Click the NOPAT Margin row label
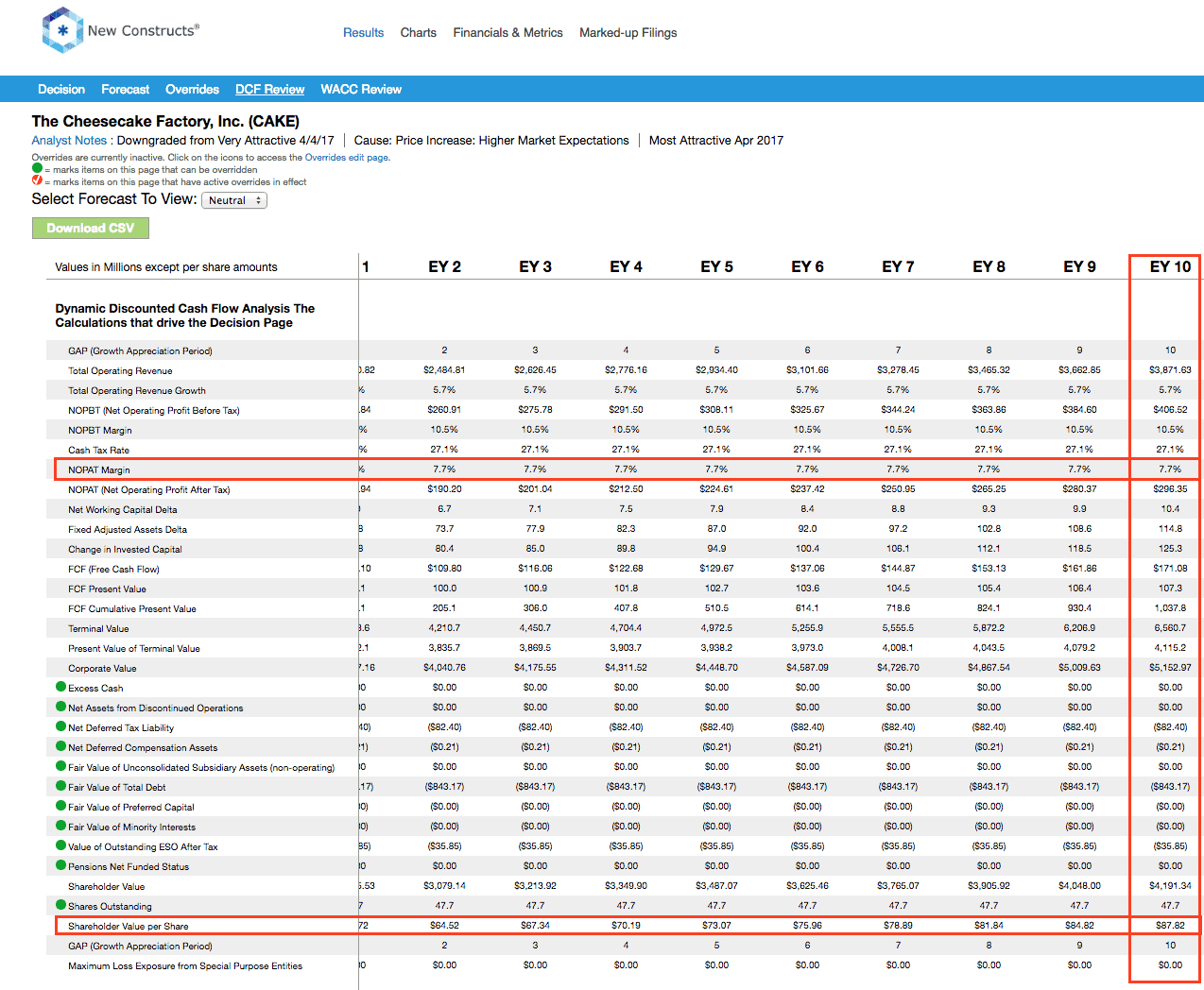The image size is (1204, 990). (99, 469)
